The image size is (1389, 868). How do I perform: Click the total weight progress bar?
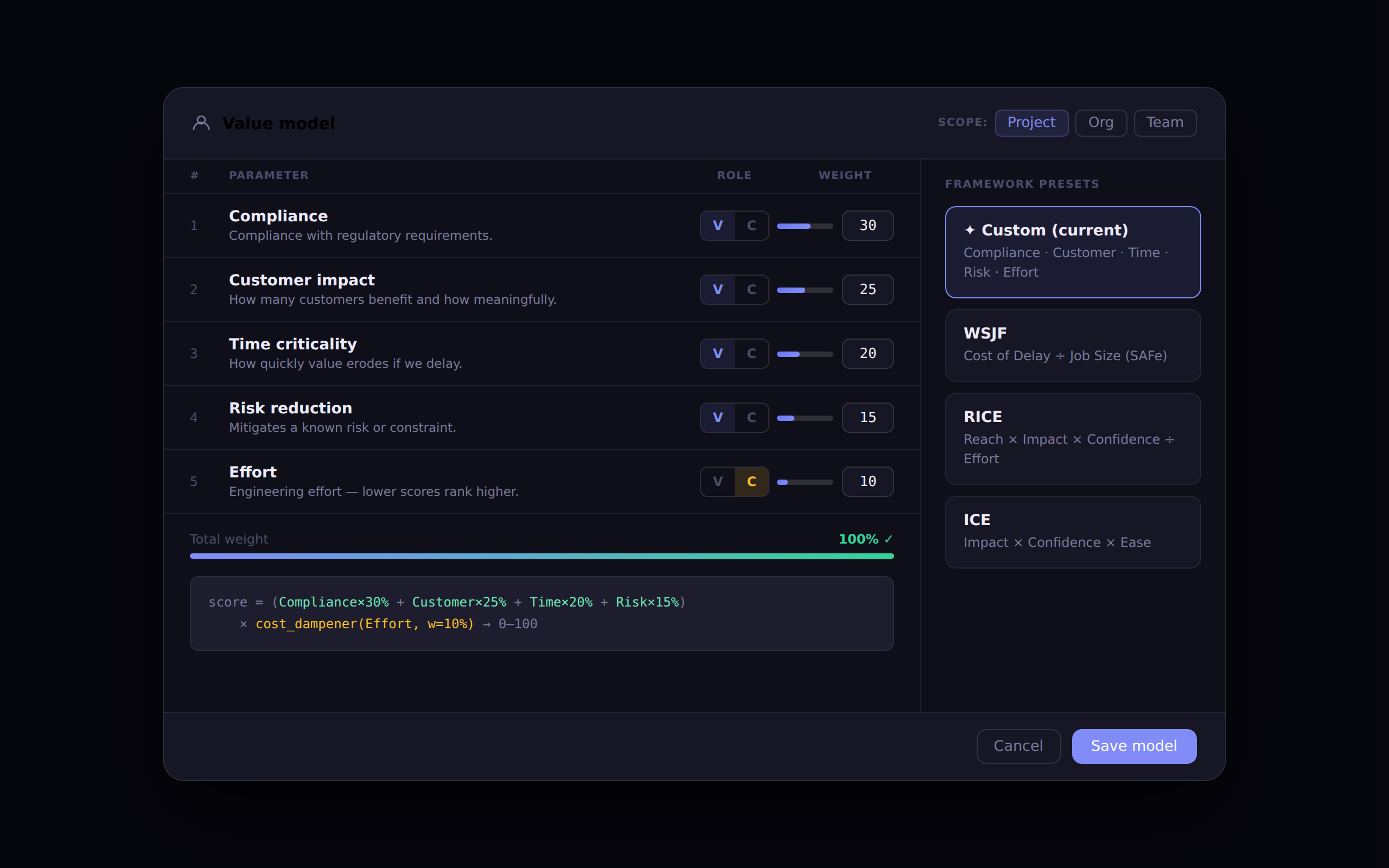(542, 556)
